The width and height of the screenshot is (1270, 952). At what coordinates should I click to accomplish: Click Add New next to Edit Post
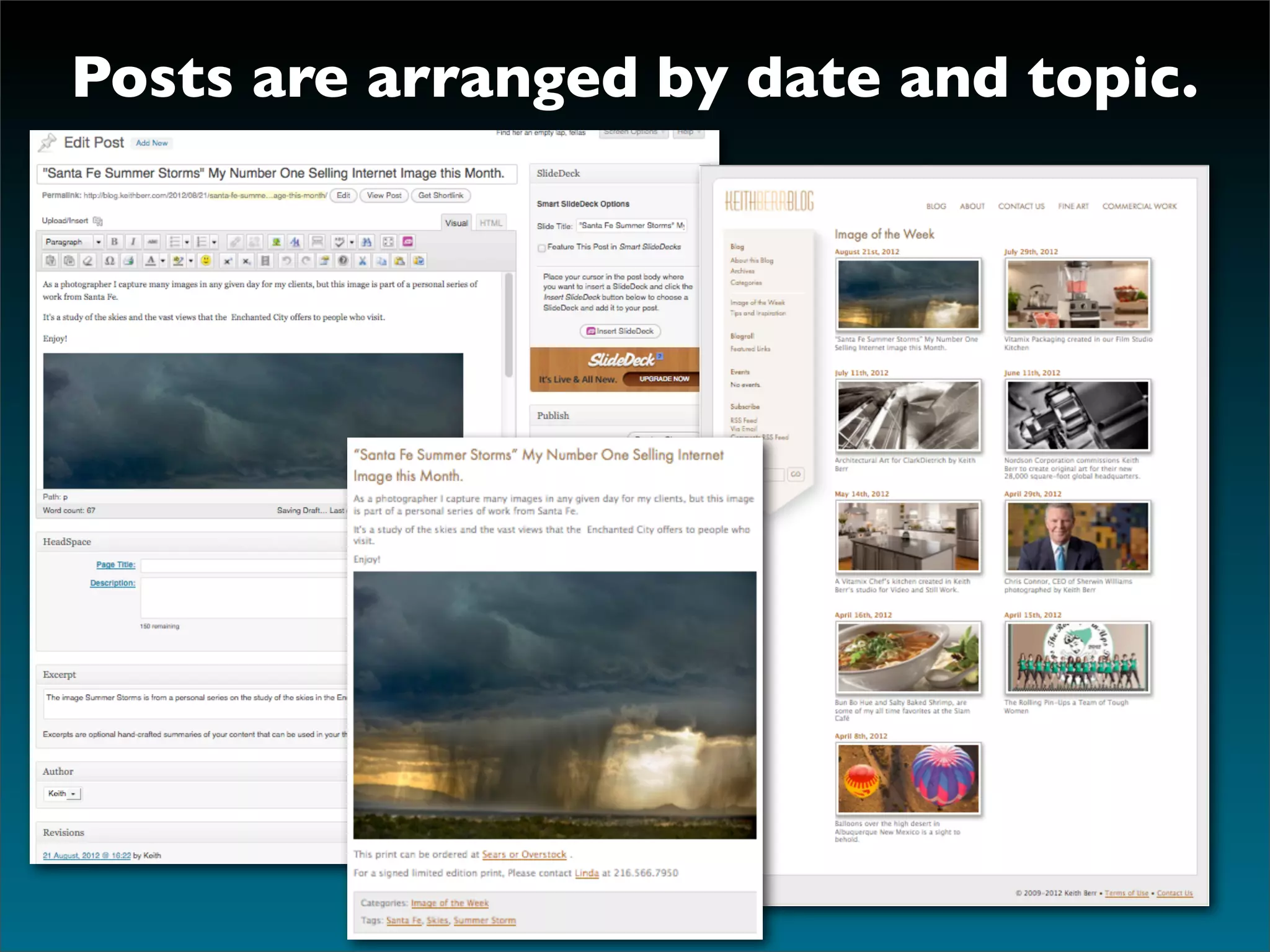click(151, 143)
